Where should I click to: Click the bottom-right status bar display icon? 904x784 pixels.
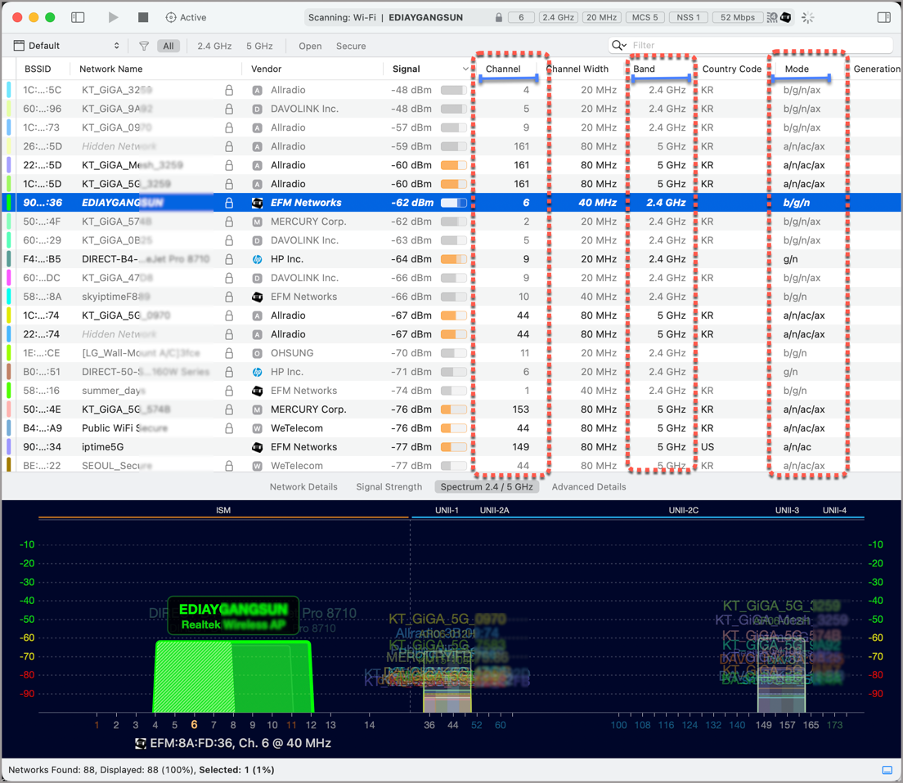[x=887, y=770]
